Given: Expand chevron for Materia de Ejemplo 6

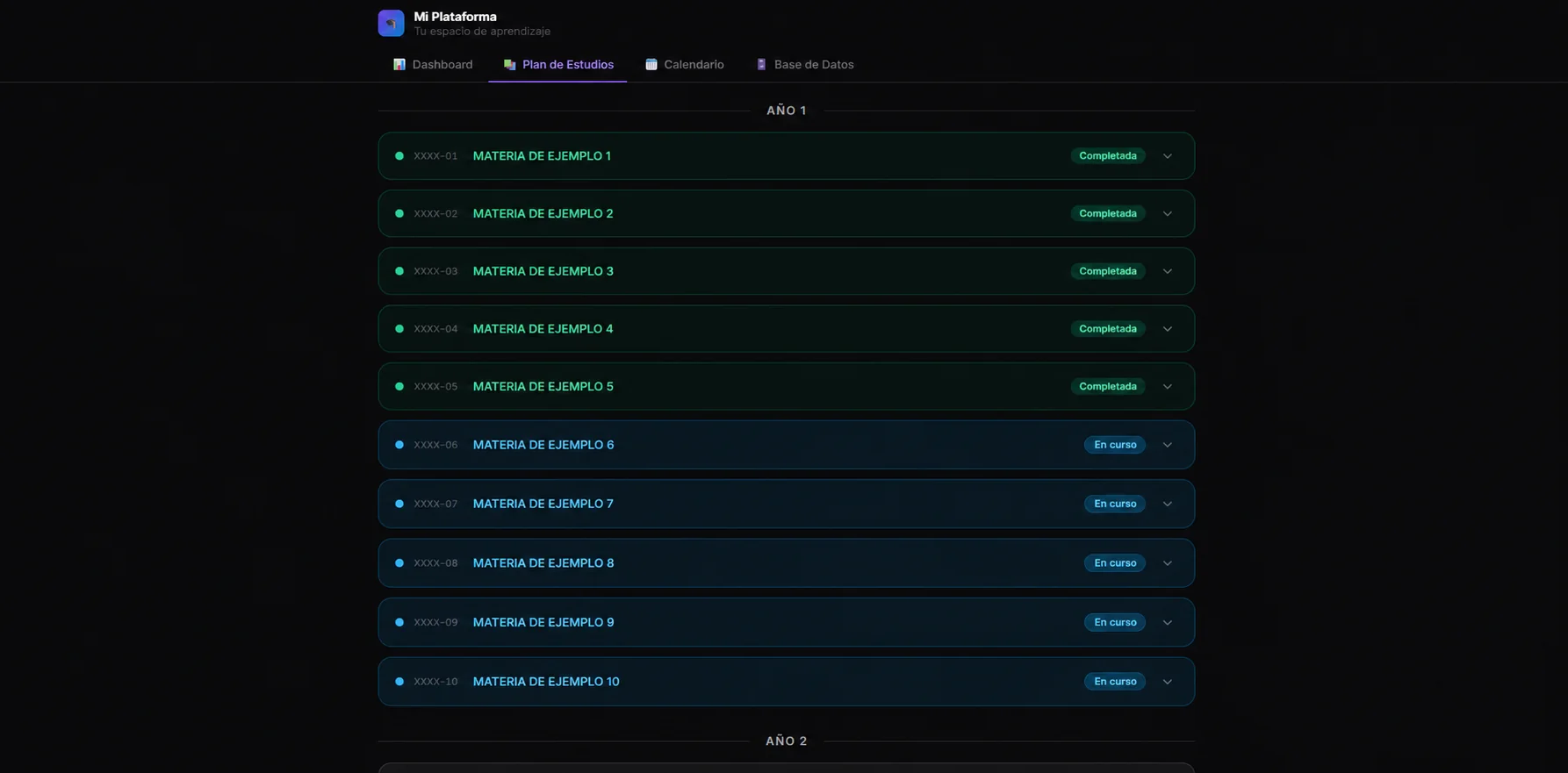Looking at the screenshot, I should point(1168,445).
